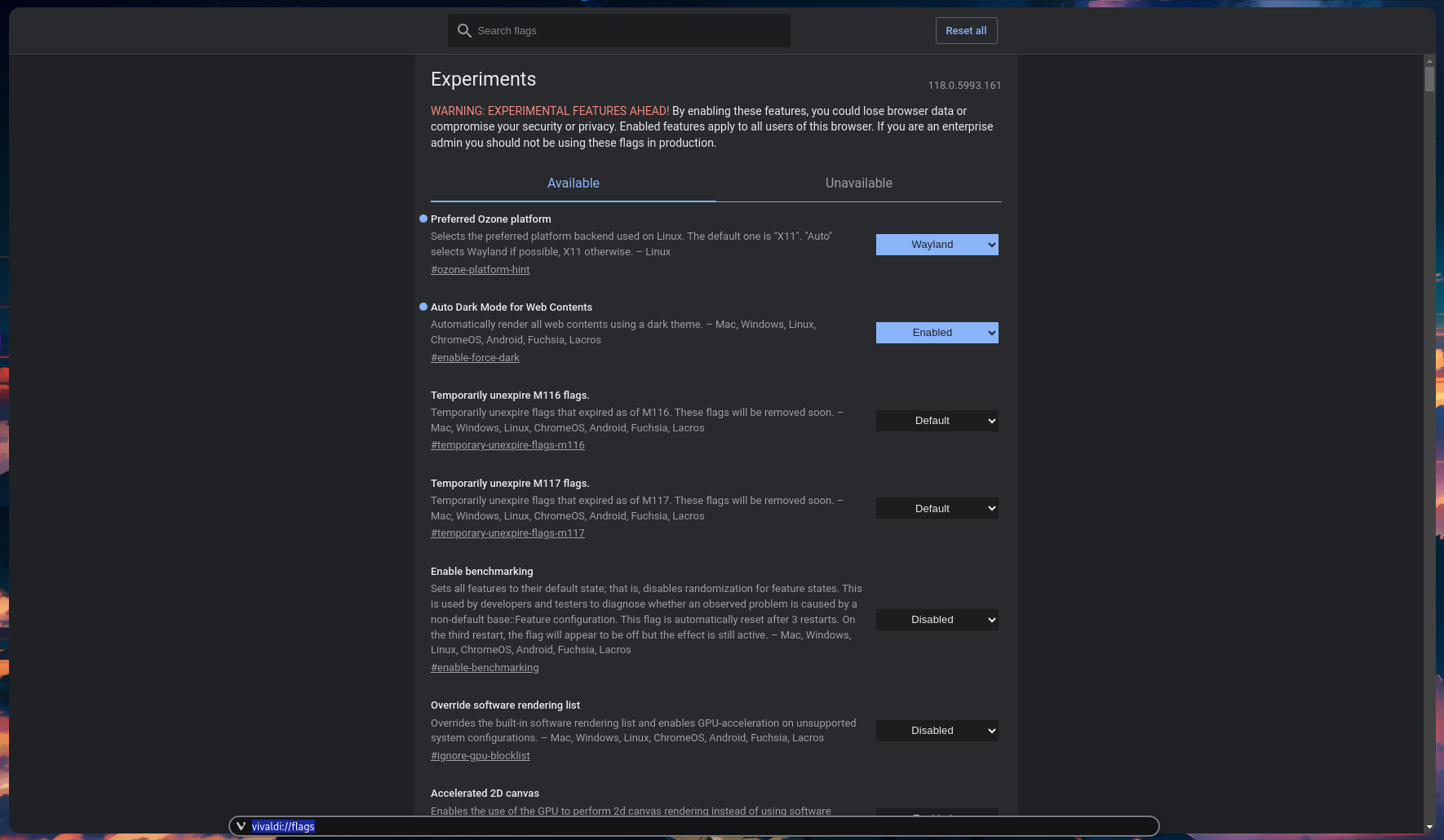Image resolution: width=1444 pixels, height=840 pixels.
Task: Click the search magnifier icon
Action: click(464, 31)
